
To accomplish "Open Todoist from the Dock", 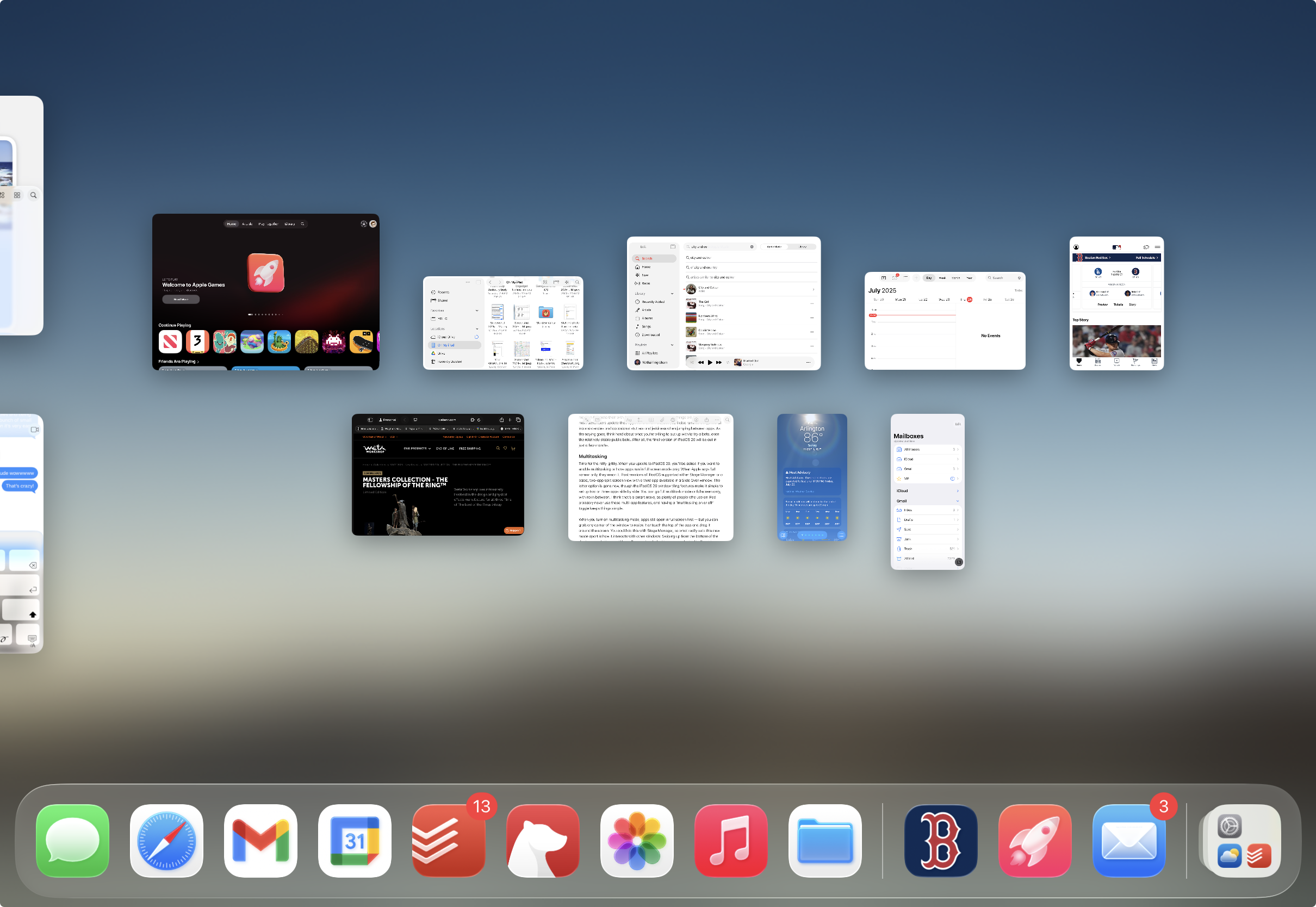I will 449,841.
